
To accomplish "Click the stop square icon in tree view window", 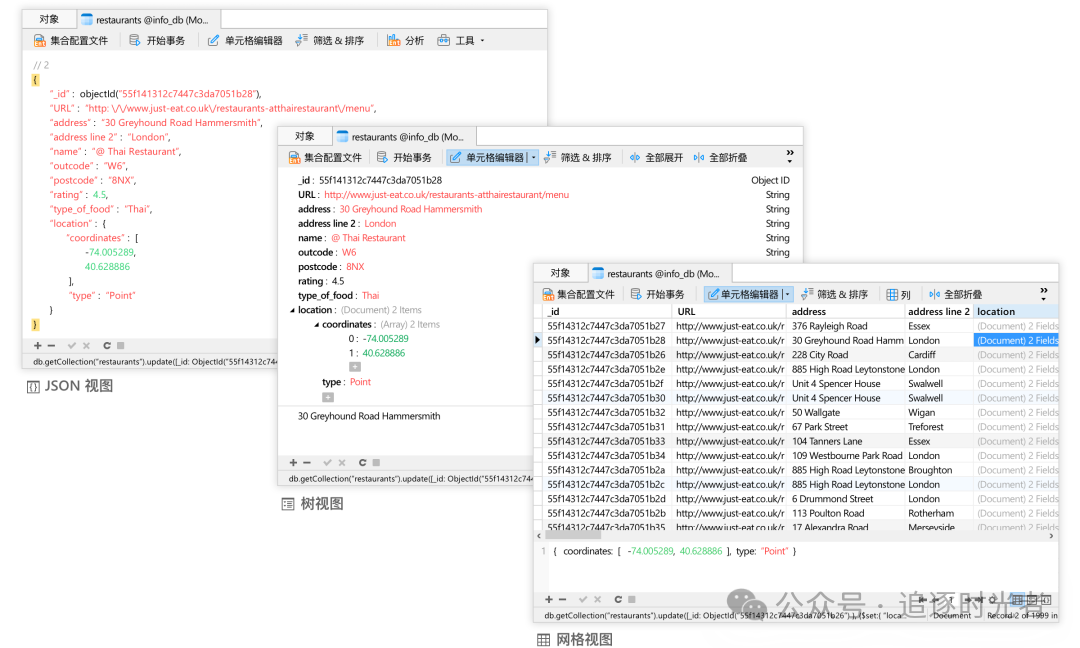I will [x=376, y=463].
